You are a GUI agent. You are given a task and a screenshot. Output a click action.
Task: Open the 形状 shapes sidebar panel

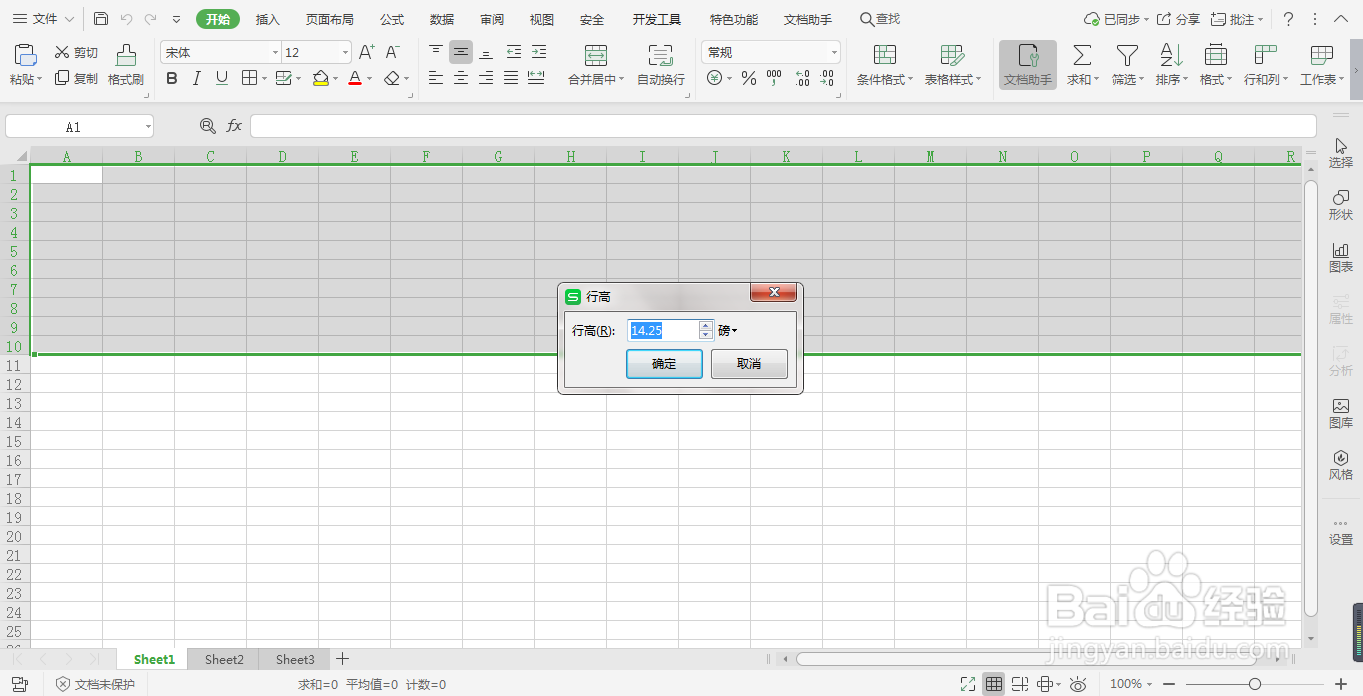point(1341,205)
